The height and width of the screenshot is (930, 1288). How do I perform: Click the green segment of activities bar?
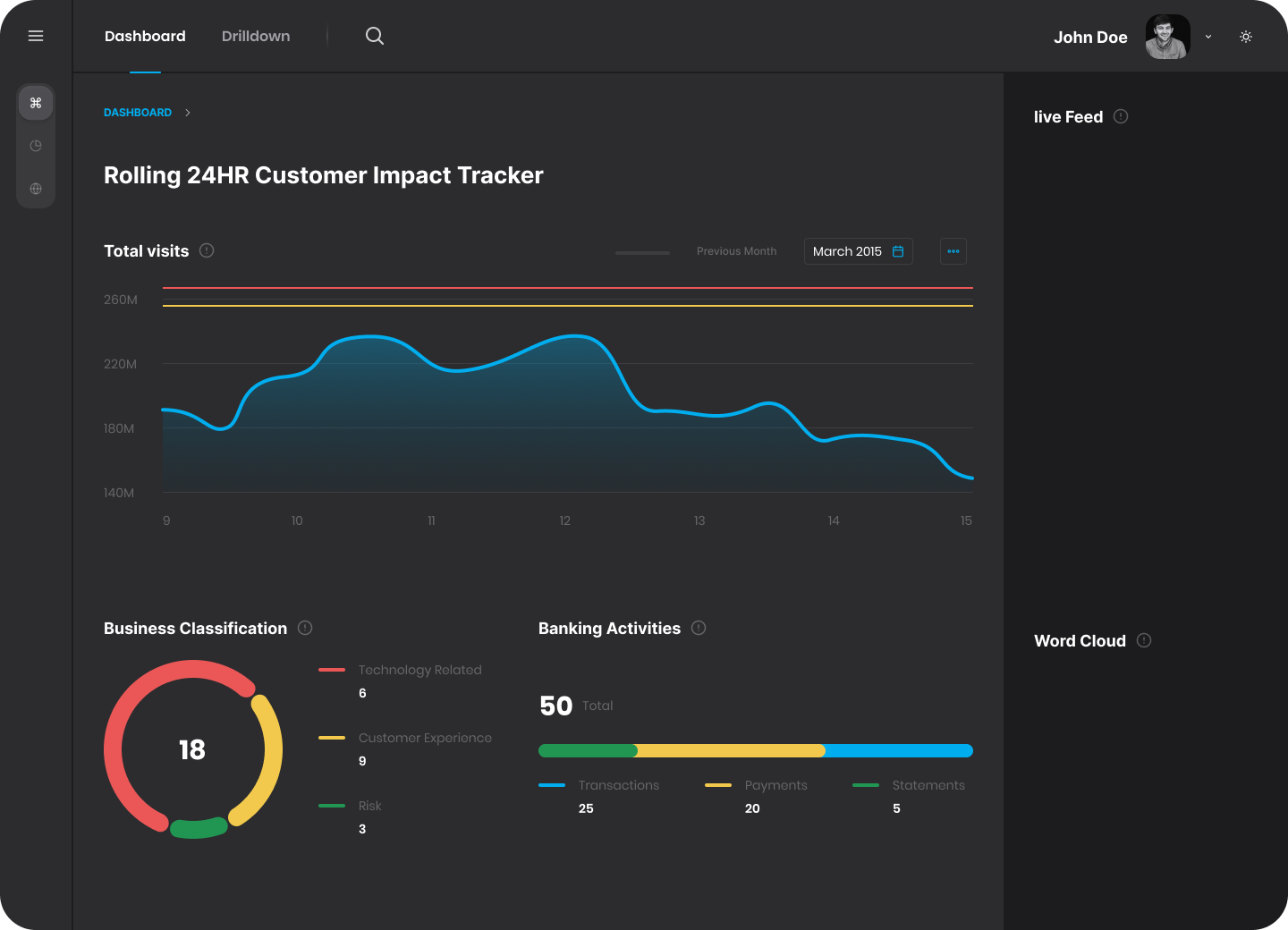click(587, 751)
